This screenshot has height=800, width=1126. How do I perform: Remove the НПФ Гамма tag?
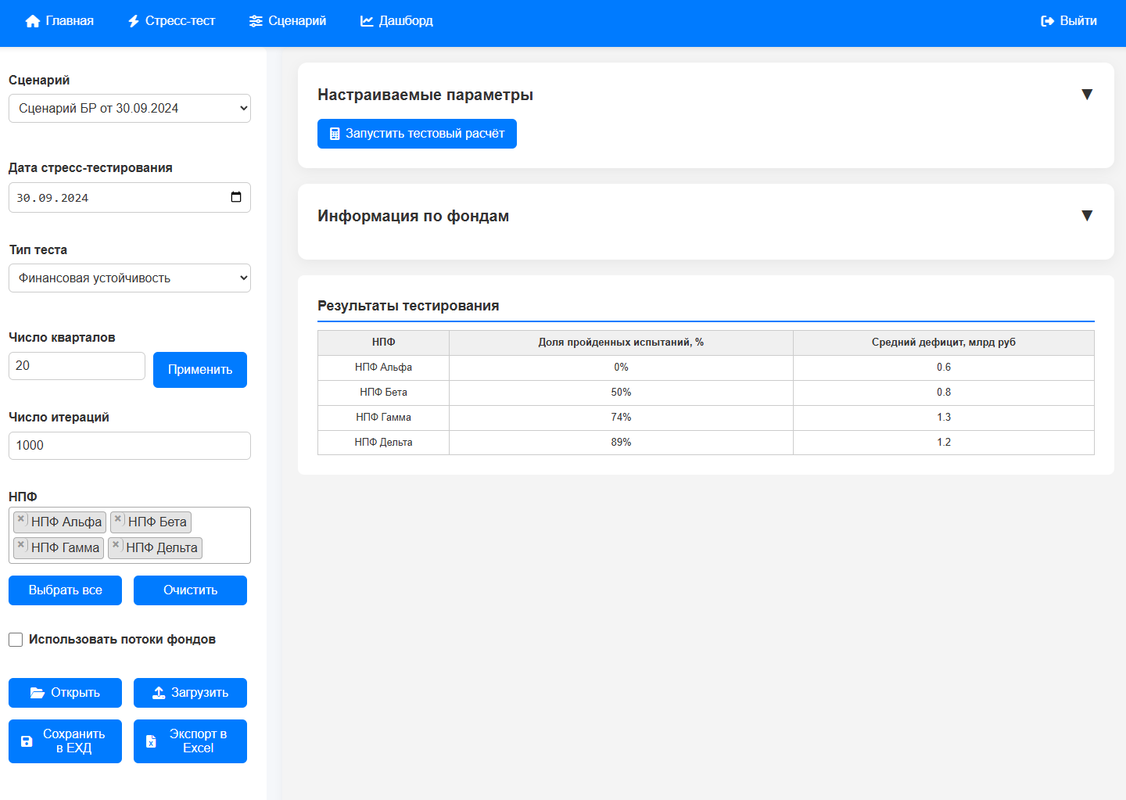coord(21,545)
